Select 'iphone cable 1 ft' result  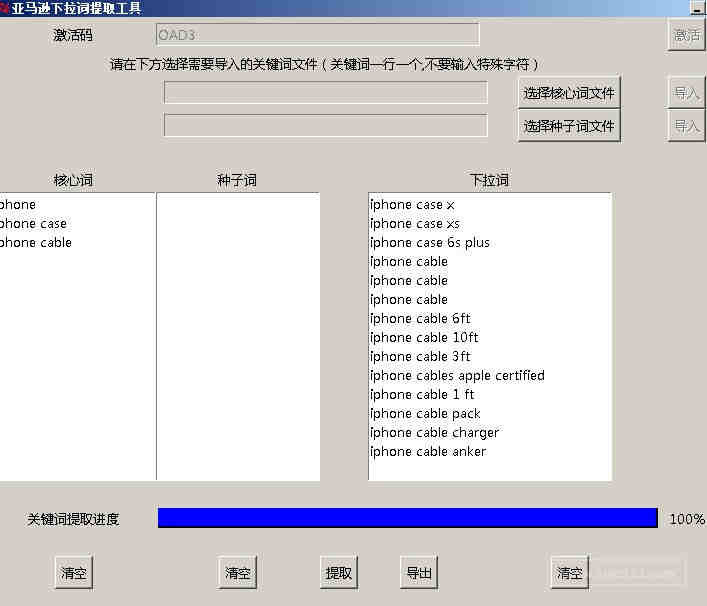(422, 395)
